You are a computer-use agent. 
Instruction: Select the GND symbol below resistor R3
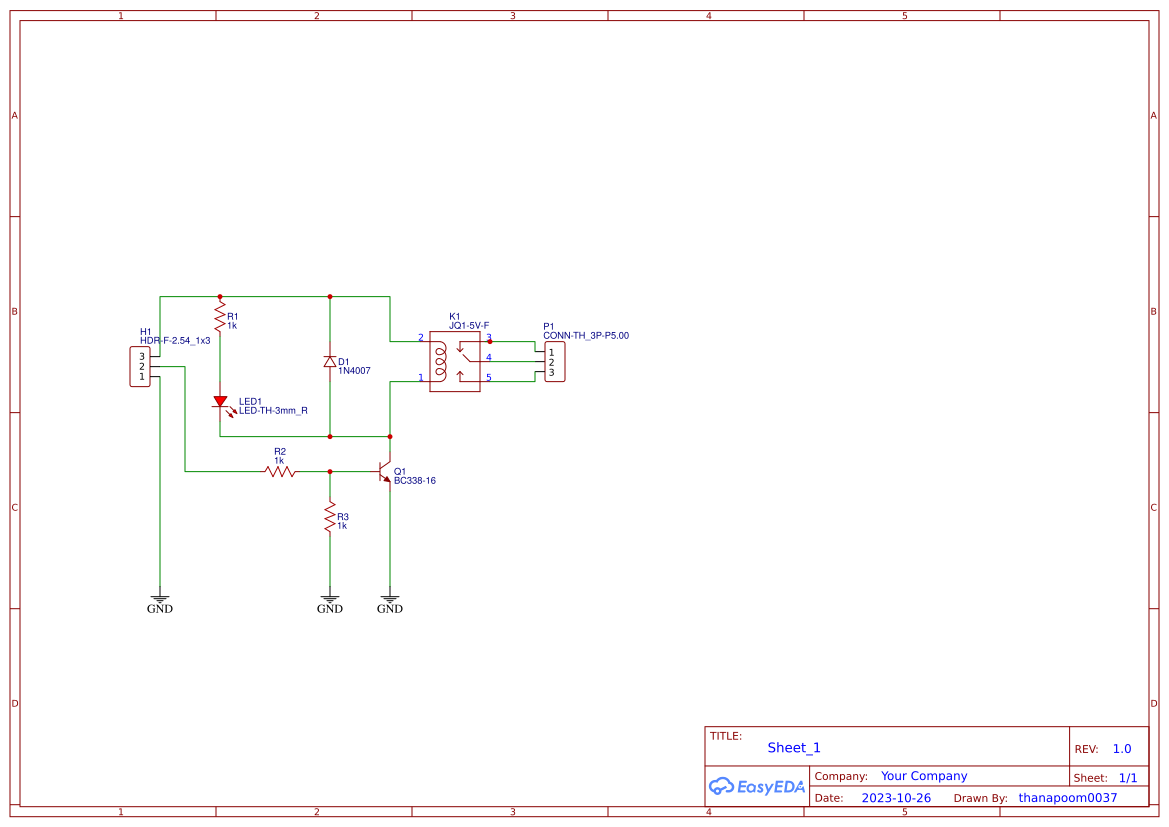tap(330, 598)
